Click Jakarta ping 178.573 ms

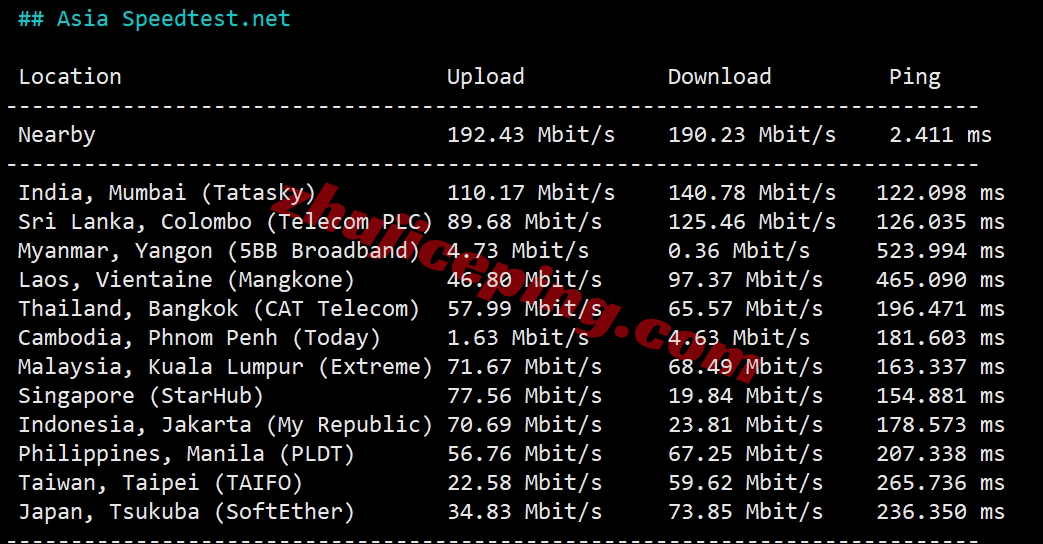pos(941,425)
